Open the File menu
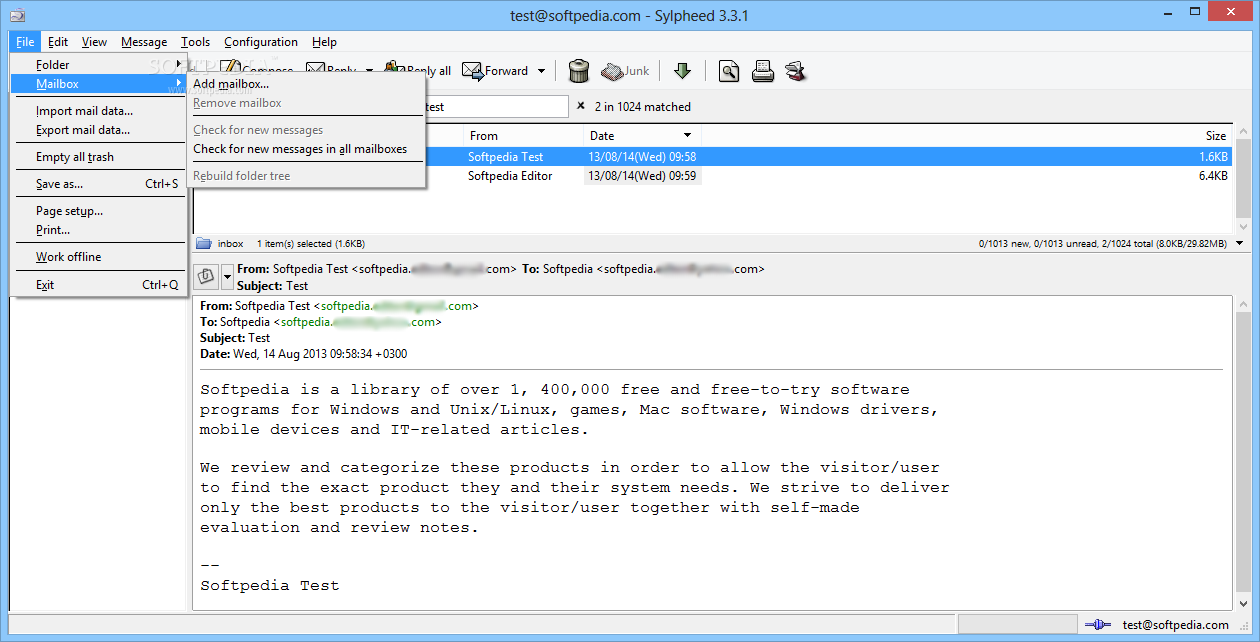The width and height of the screenshot is (1260, 642). (26, 42)
